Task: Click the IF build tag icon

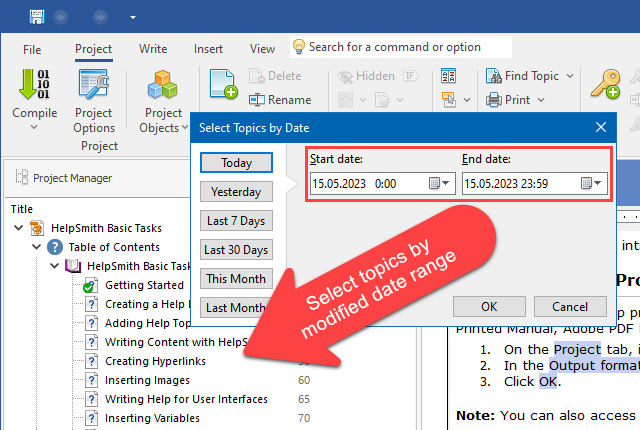Action: [x=410, y=76]
